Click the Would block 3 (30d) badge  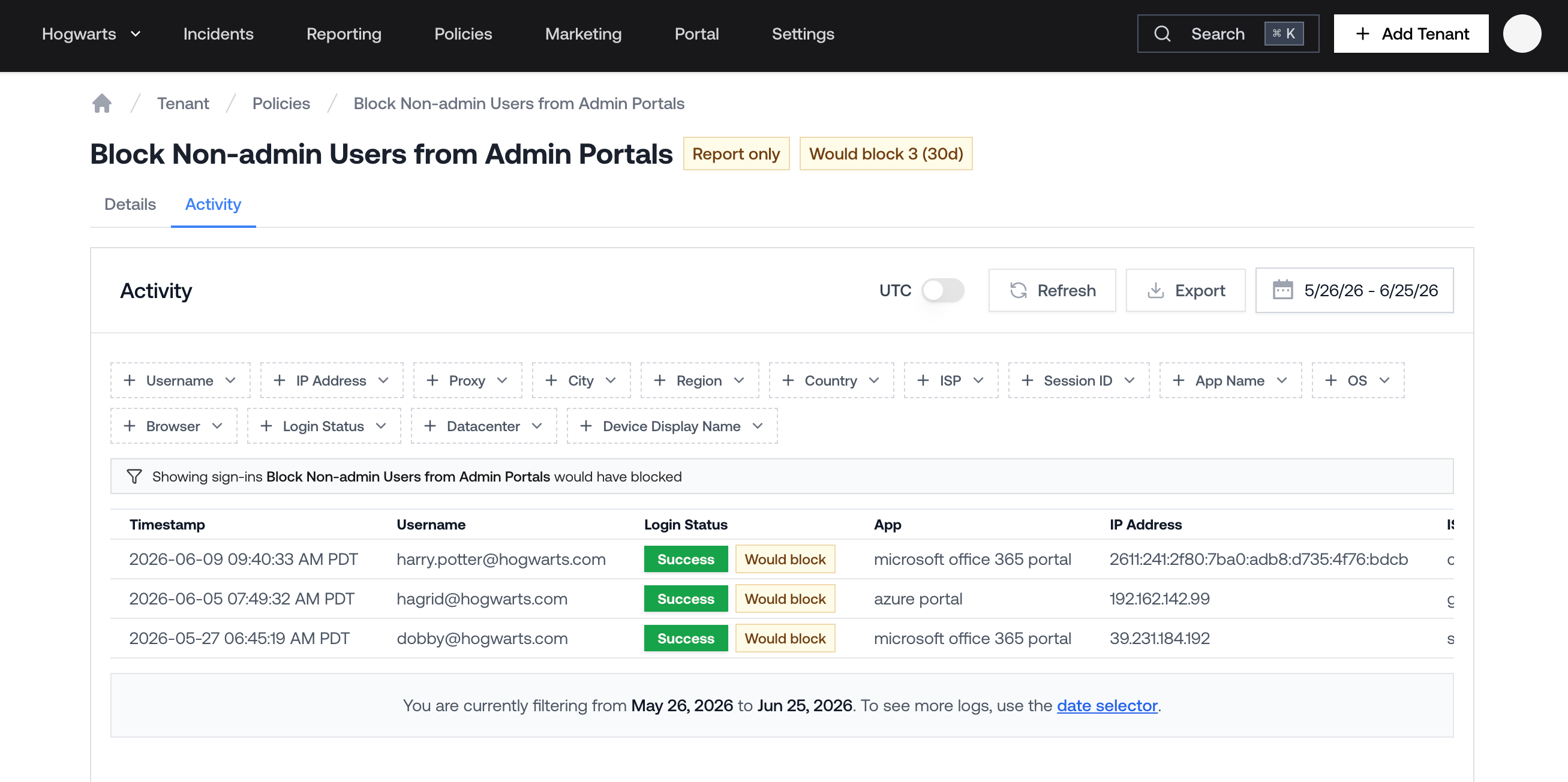(885, 154)
